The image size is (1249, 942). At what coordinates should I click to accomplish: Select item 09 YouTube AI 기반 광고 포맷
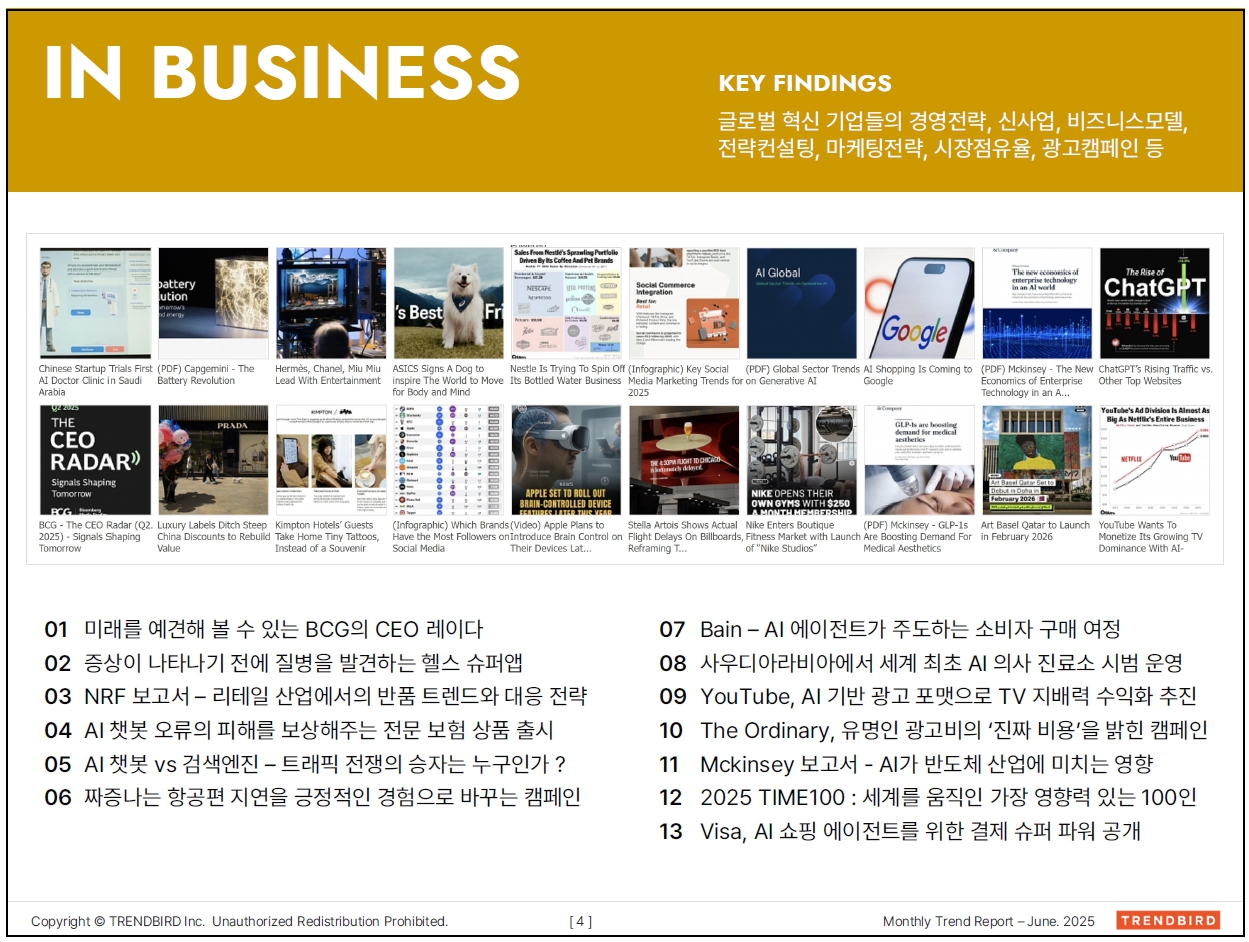[x=928, y=696]
